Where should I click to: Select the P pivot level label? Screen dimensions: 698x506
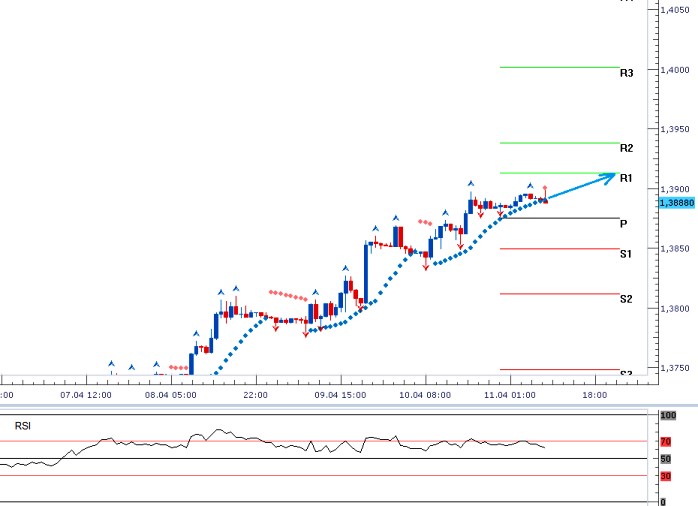click(x=623, y=224)
